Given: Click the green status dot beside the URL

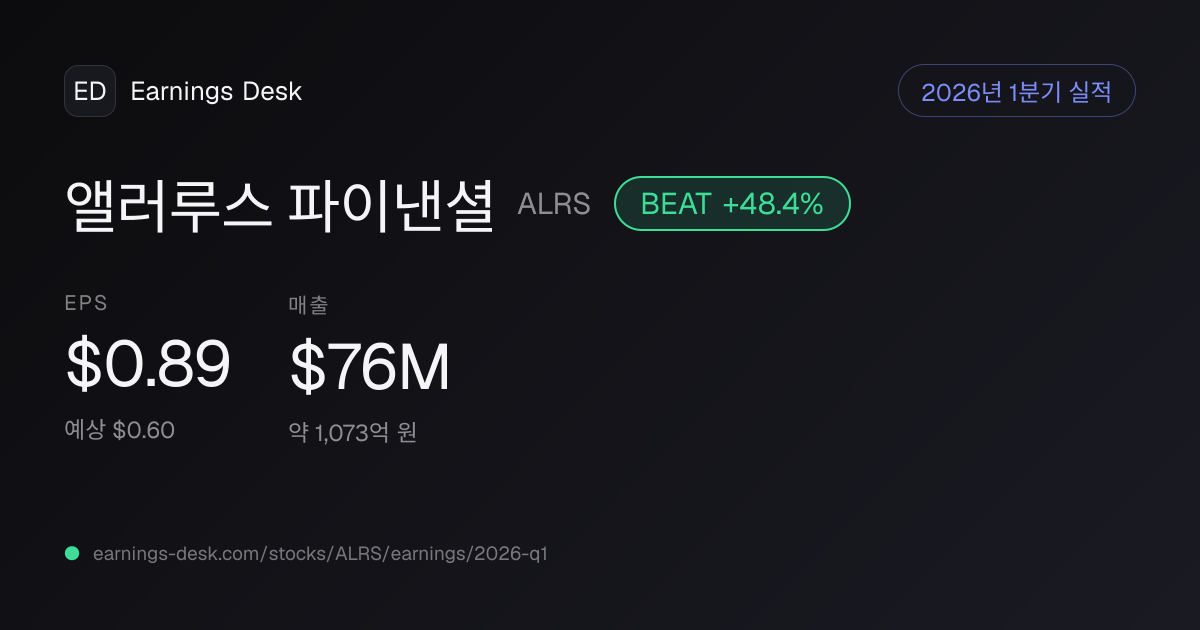Looking at the screenshot, I should (72, 553).
